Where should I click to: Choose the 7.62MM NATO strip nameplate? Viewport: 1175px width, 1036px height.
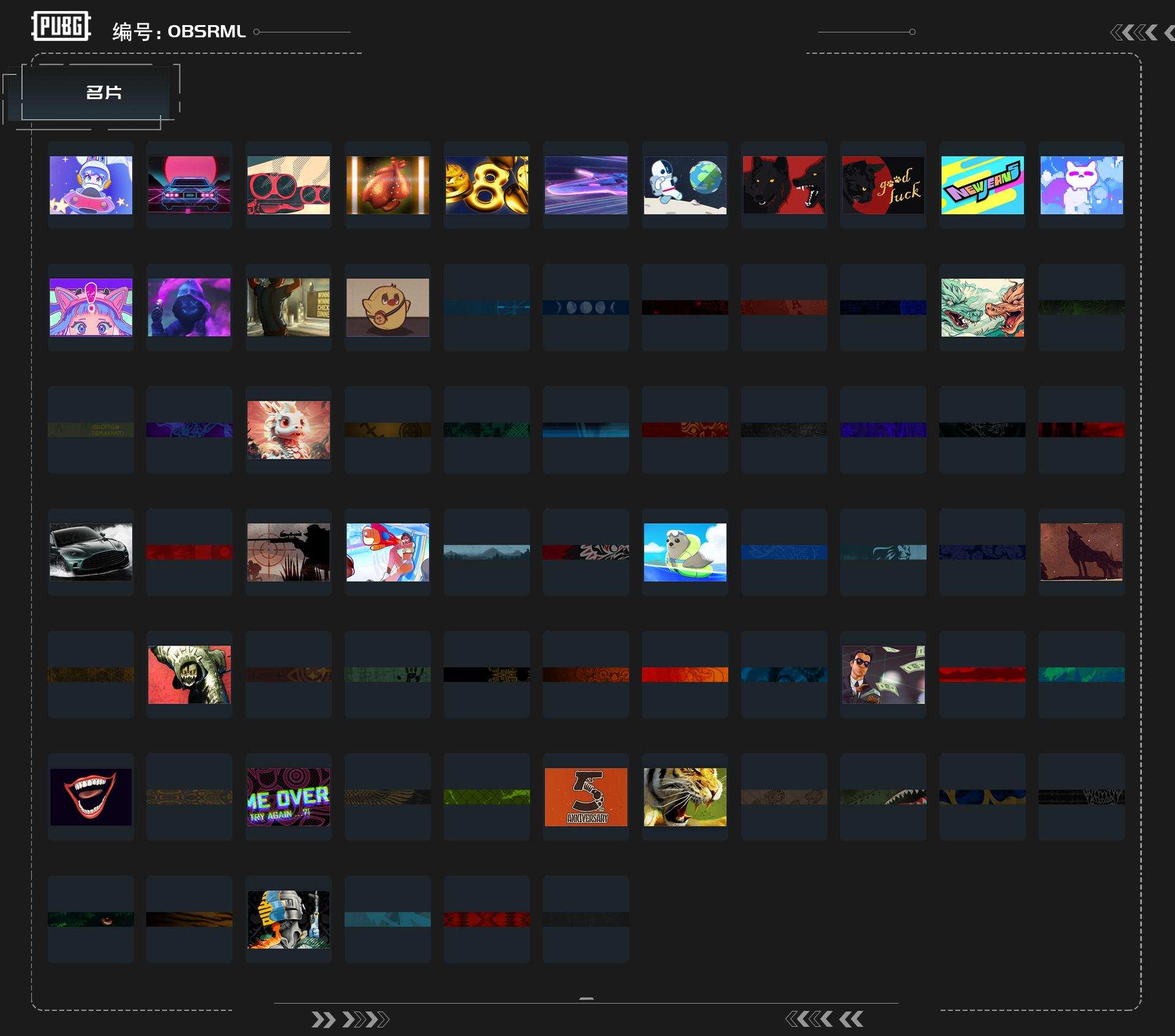click(91, 430)
